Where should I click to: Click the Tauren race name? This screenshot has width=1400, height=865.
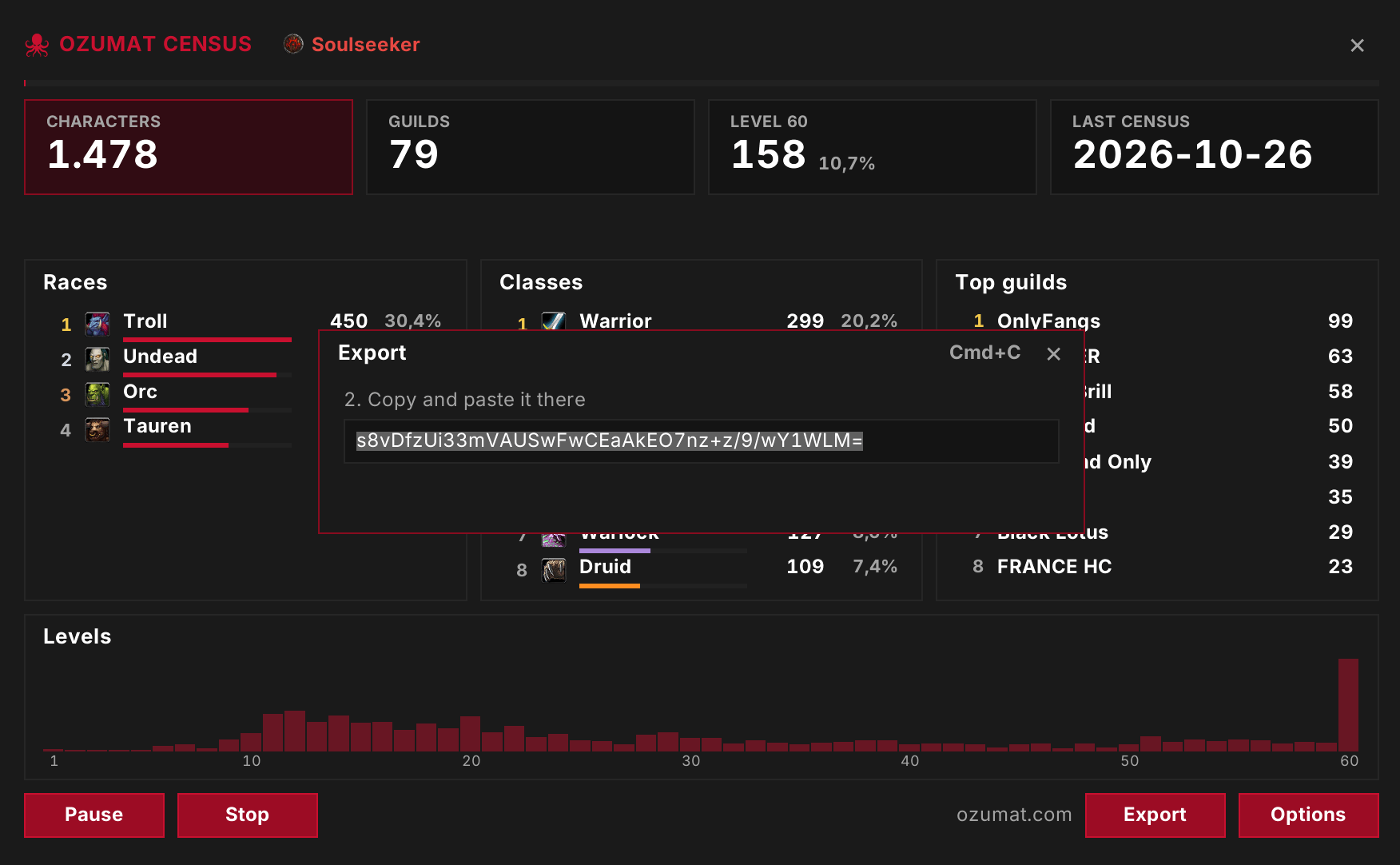tap(157, 426)
